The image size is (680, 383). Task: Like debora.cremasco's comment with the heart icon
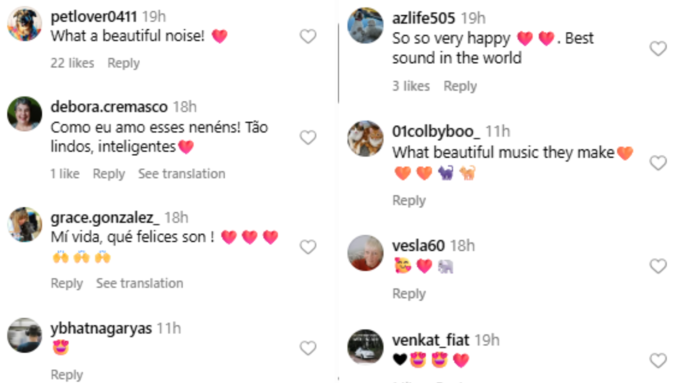click(x=308, y=137)
